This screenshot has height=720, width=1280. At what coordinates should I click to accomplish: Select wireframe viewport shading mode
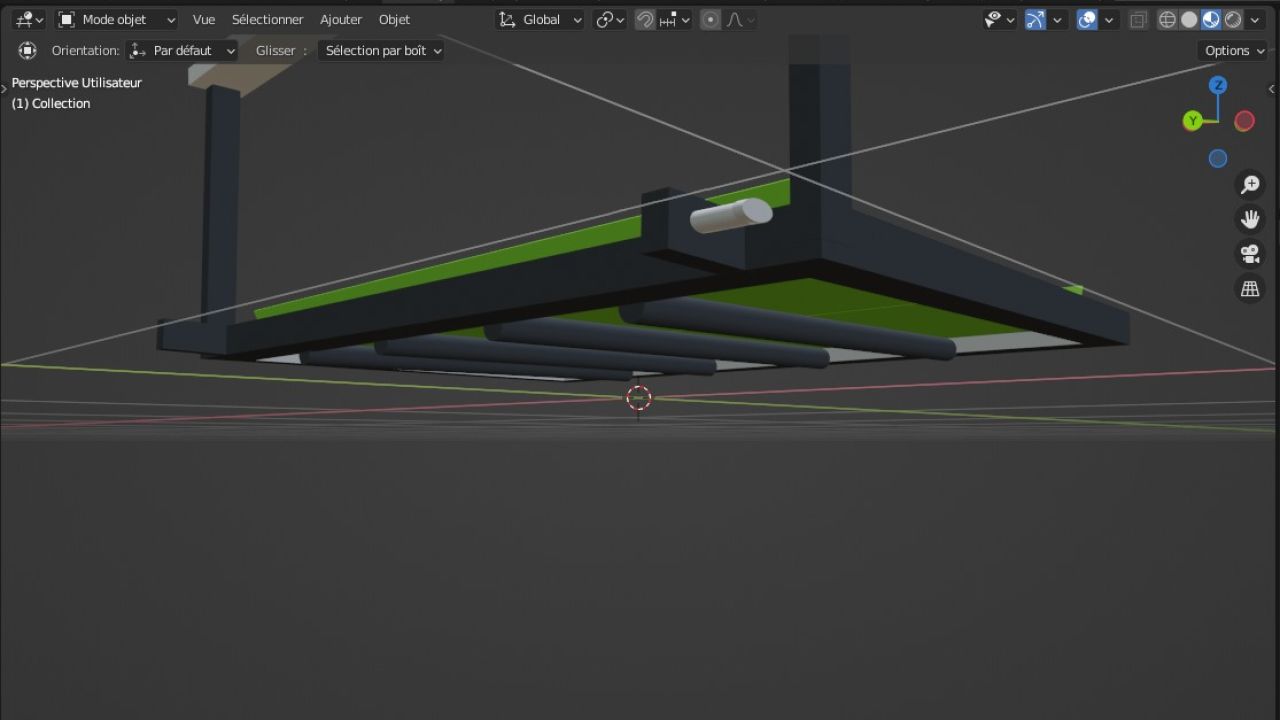(1167, 20)
